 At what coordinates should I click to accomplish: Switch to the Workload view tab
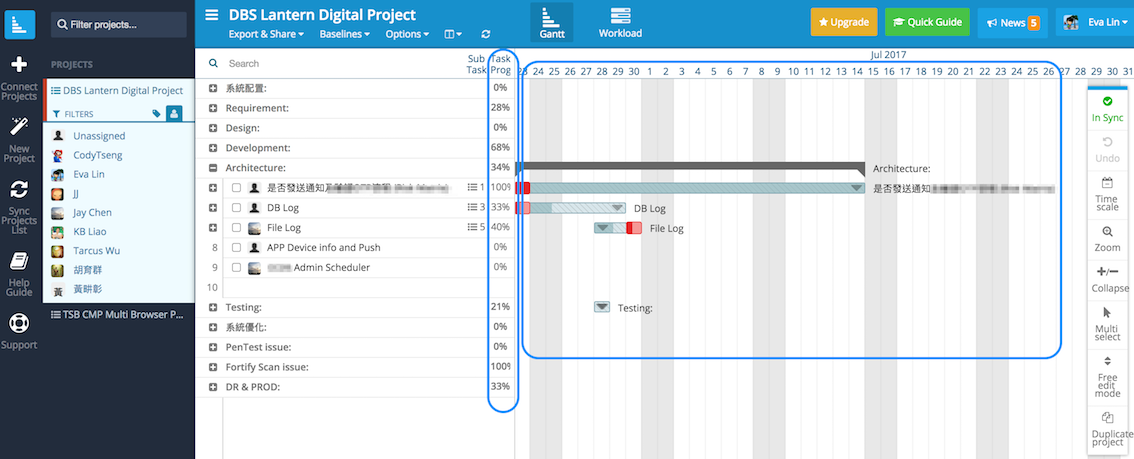620,22
